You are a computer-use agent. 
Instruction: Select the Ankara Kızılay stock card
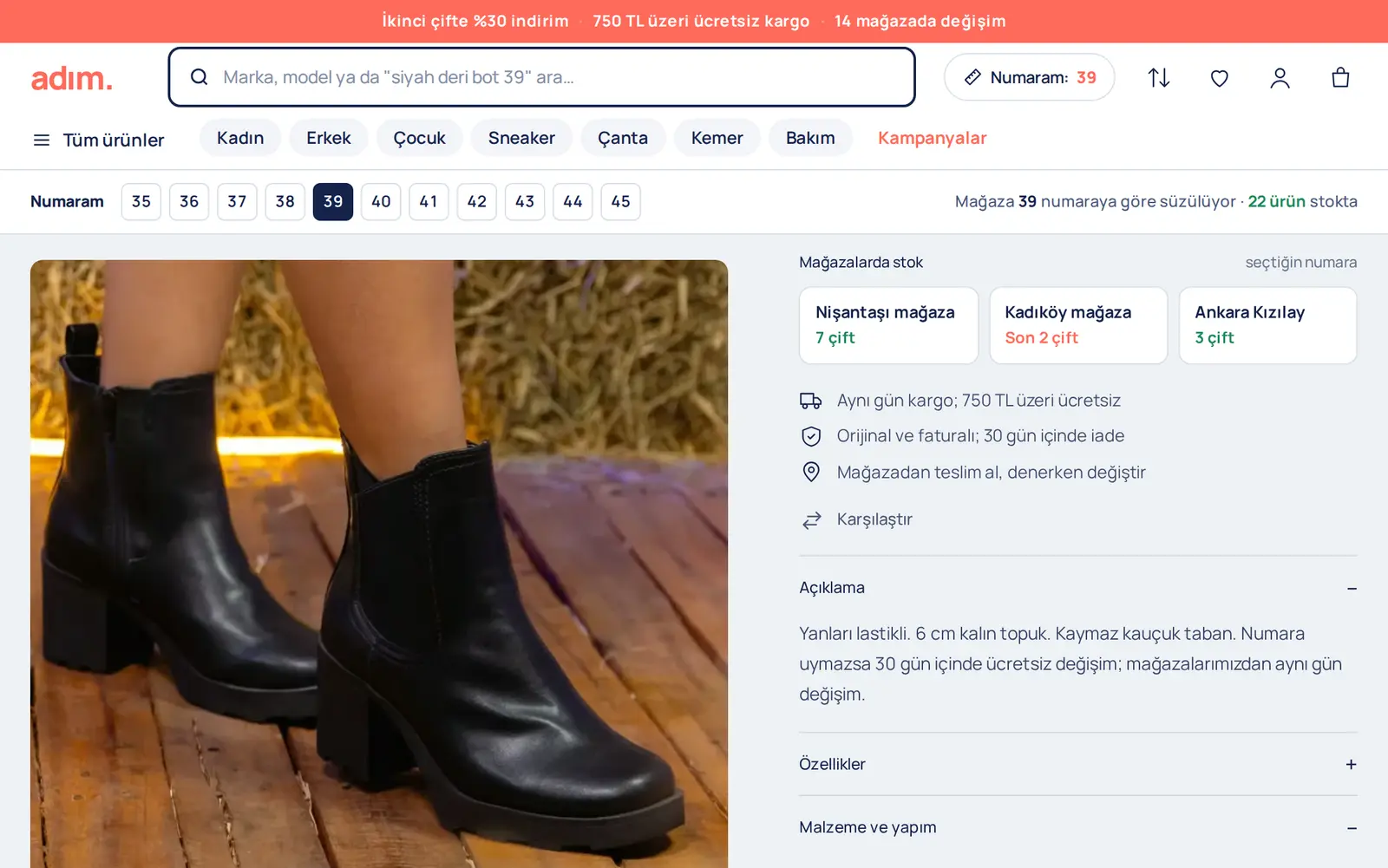click(x=1267, y=325)
